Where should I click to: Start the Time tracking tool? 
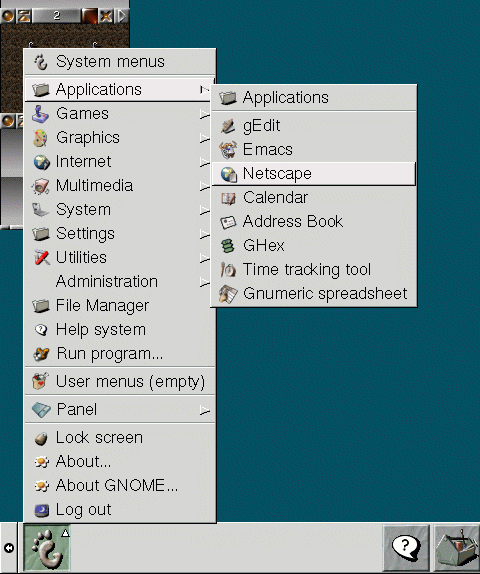point(314,269)
